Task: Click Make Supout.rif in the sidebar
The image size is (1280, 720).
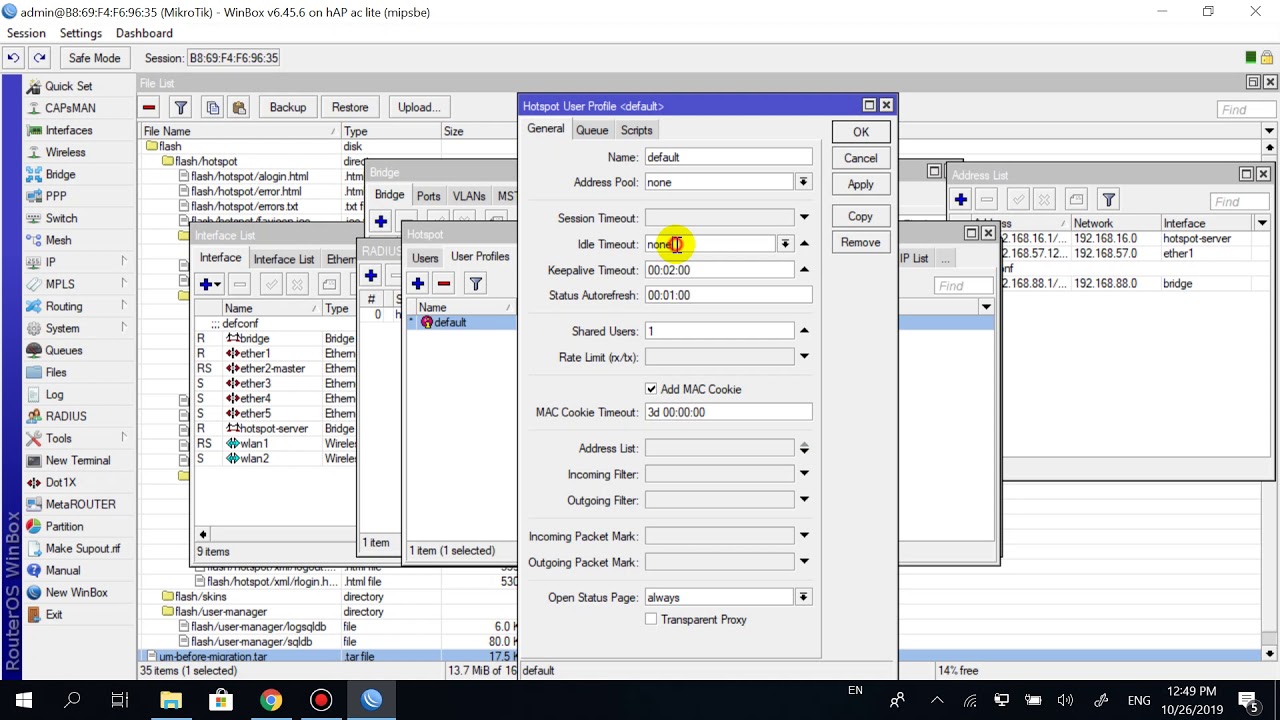Action: coord(82,548)
